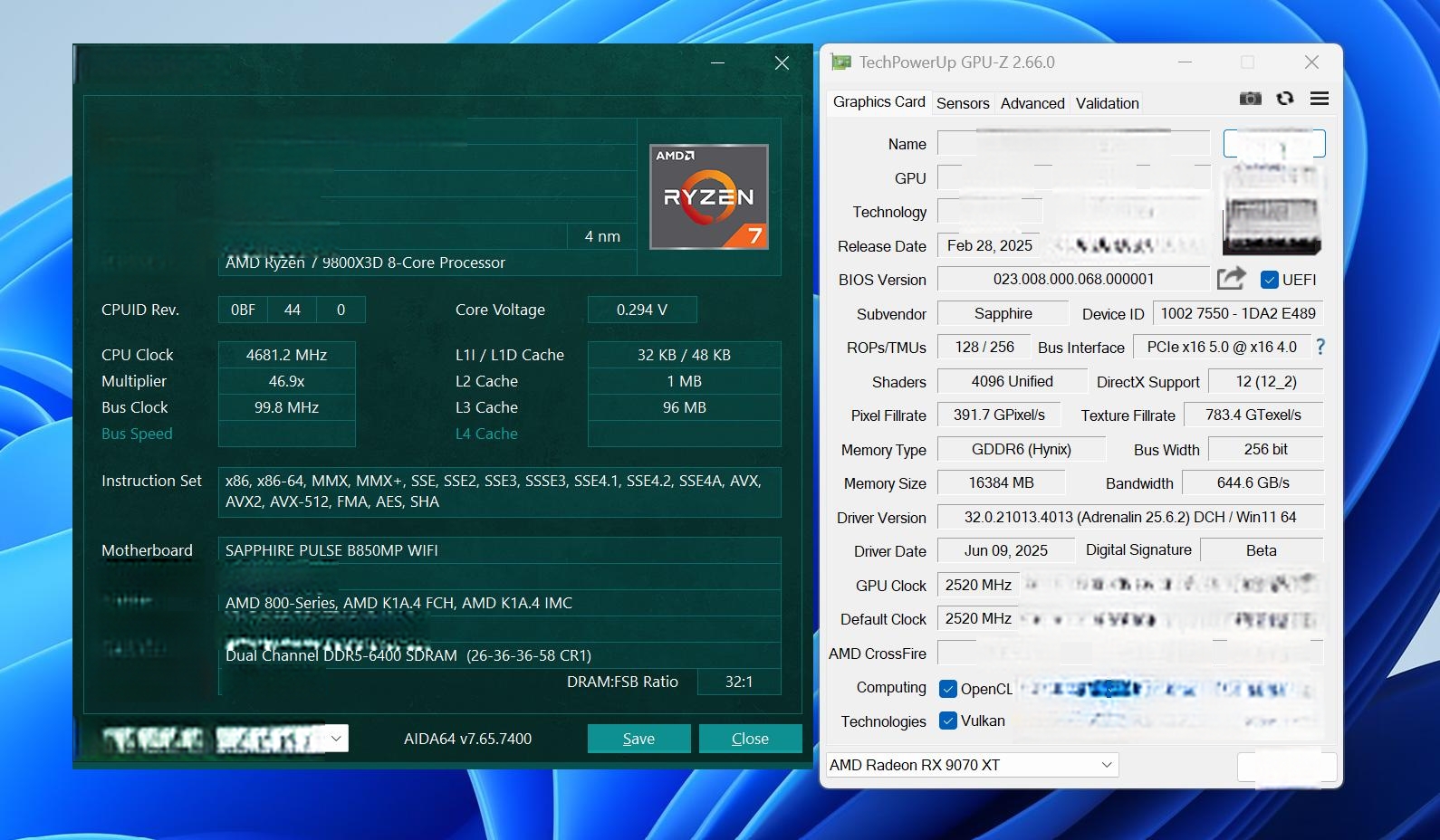
Task: Toggle the OpenCL checkbox
Action: (x=948, y=689)
